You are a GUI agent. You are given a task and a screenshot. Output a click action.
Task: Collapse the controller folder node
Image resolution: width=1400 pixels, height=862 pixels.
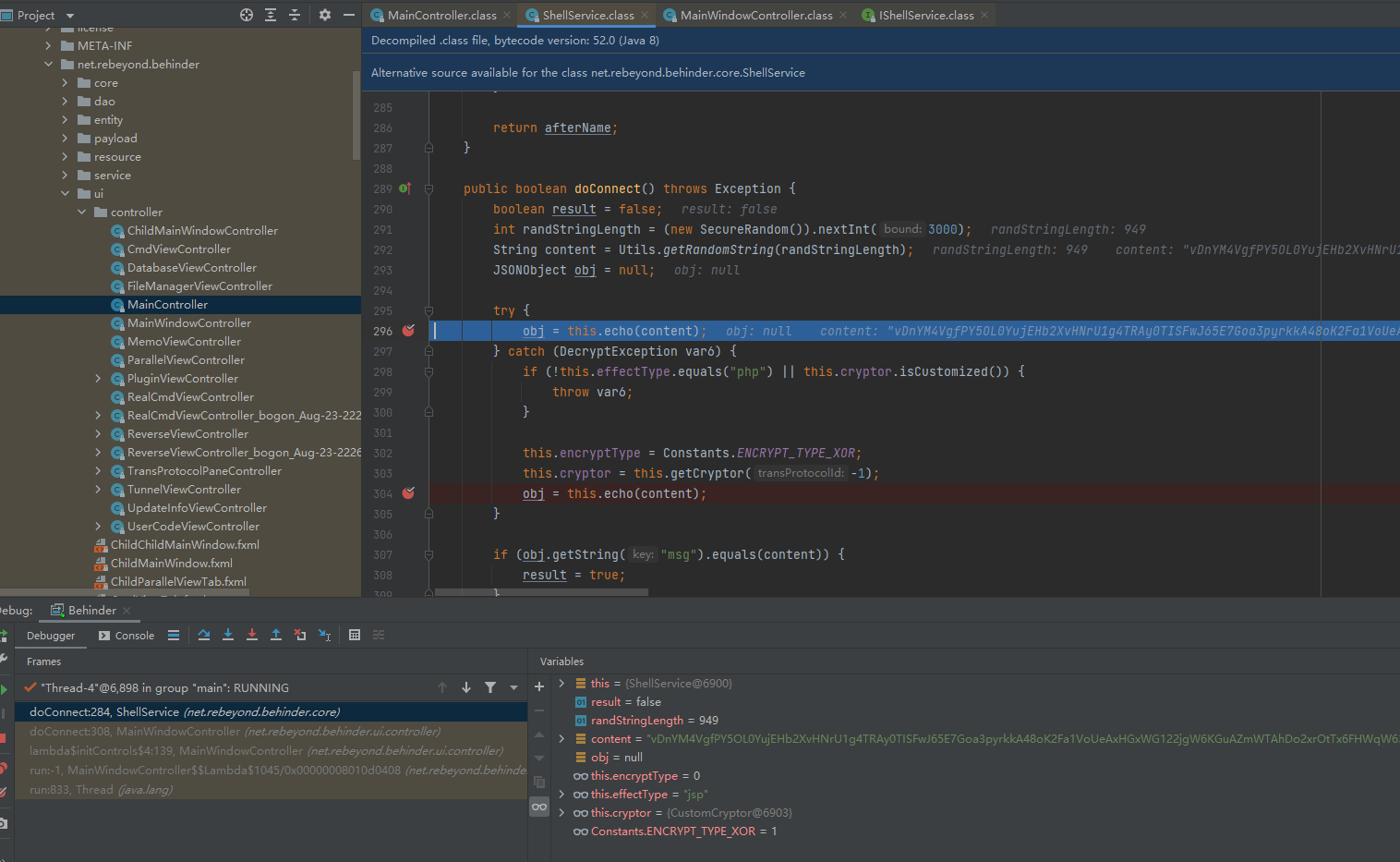pos(81,212)
